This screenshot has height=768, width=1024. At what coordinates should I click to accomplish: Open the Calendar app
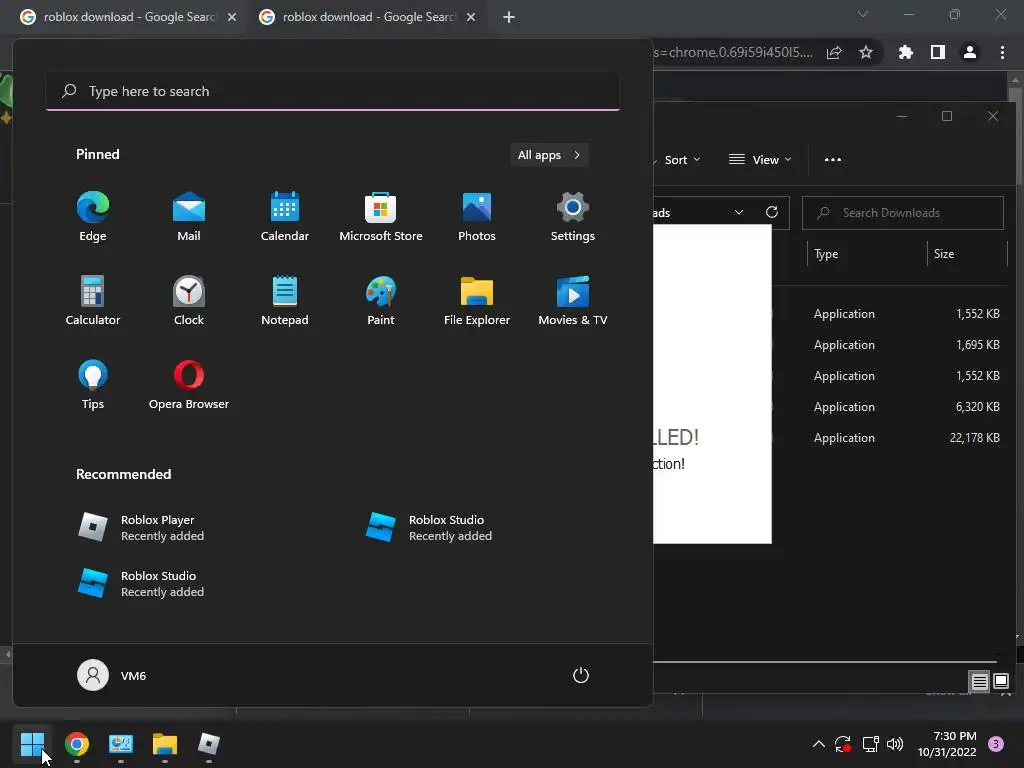coord(285,217)
